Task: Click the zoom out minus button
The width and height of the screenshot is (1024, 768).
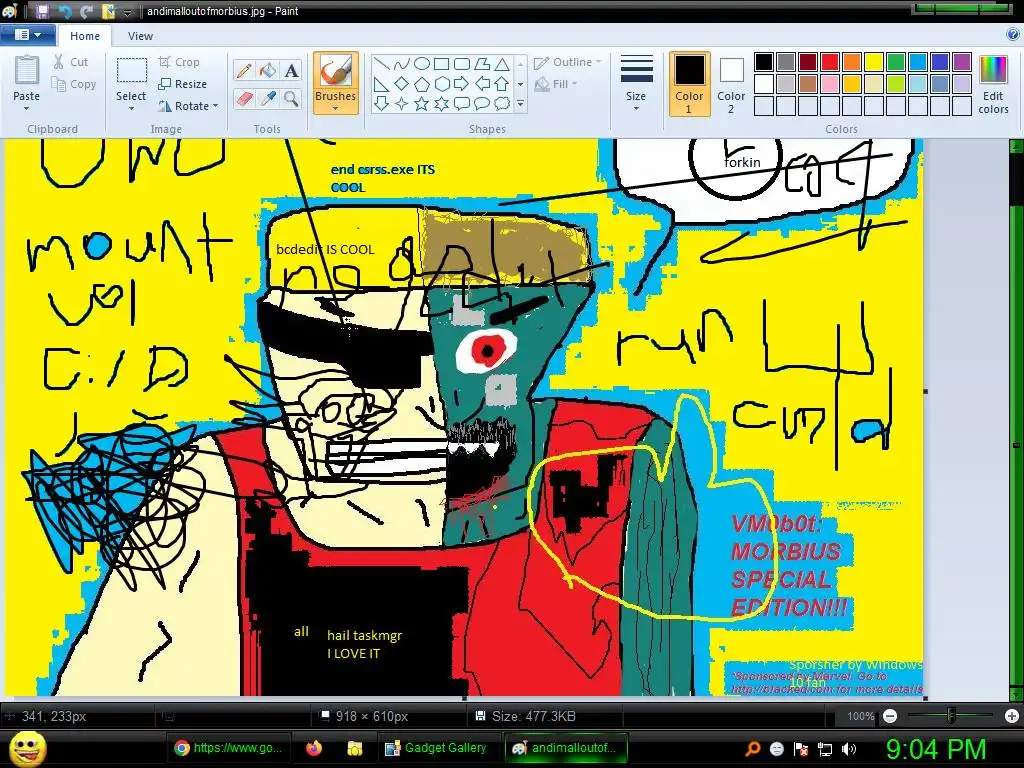Action: [889, 716]
